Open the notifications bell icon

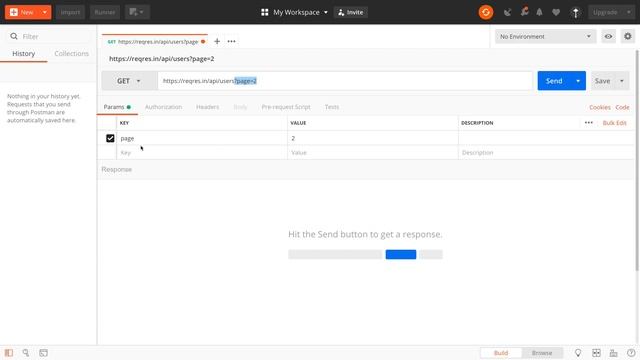tap(539, 12)
